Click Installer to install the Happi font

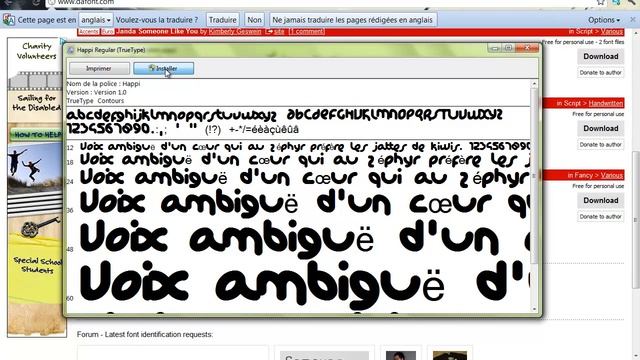[x=163, y=69]
